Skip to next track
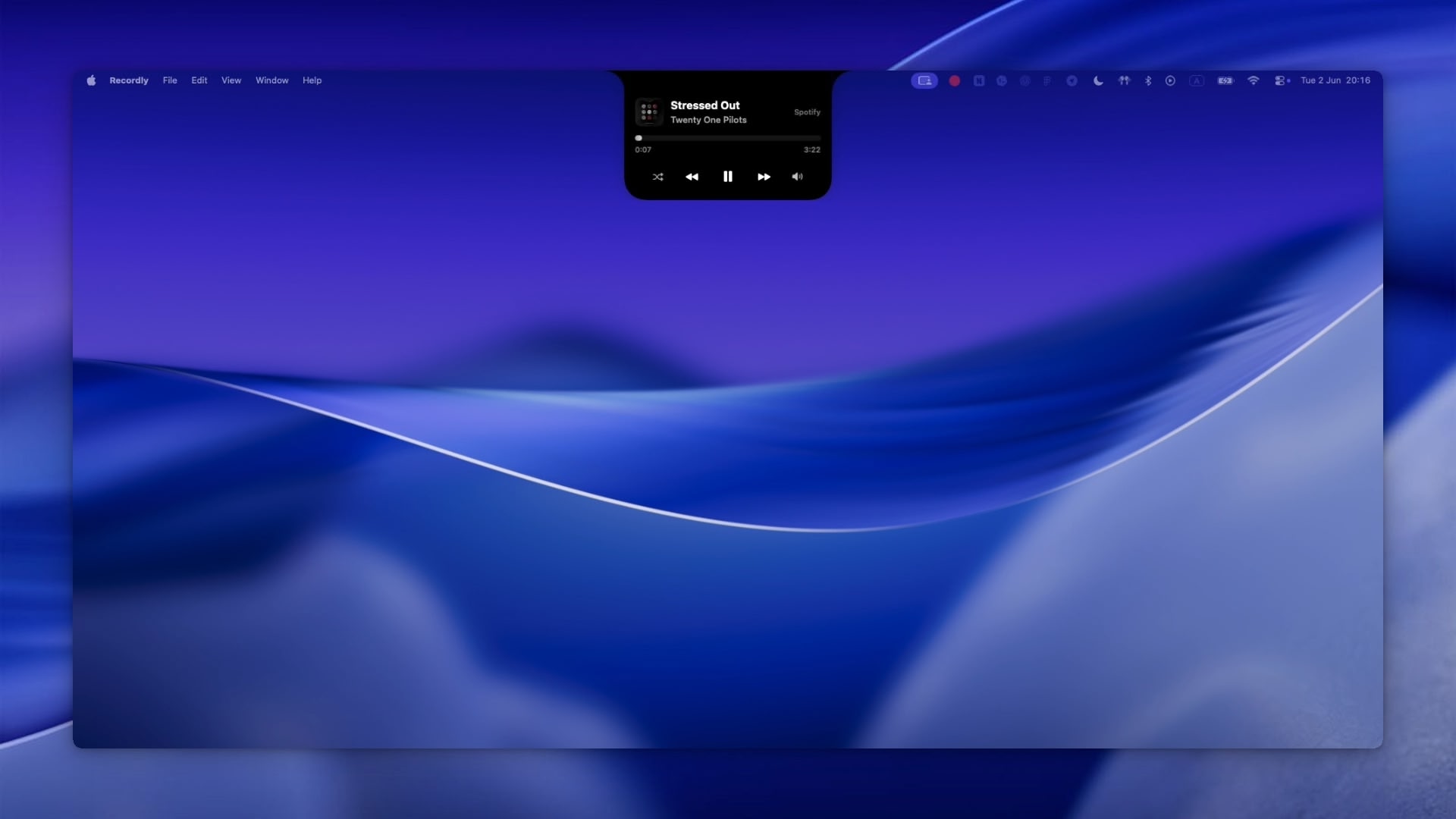Image resolution: width=1456 pixels, height=819 pixels. [x=764, y=177]
